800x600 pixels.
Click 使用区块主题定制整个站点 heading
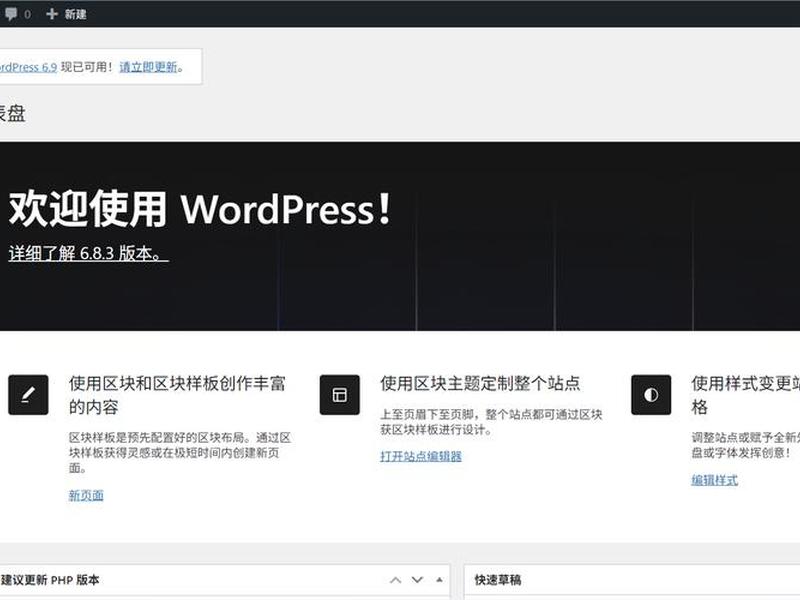click(480, 383)
